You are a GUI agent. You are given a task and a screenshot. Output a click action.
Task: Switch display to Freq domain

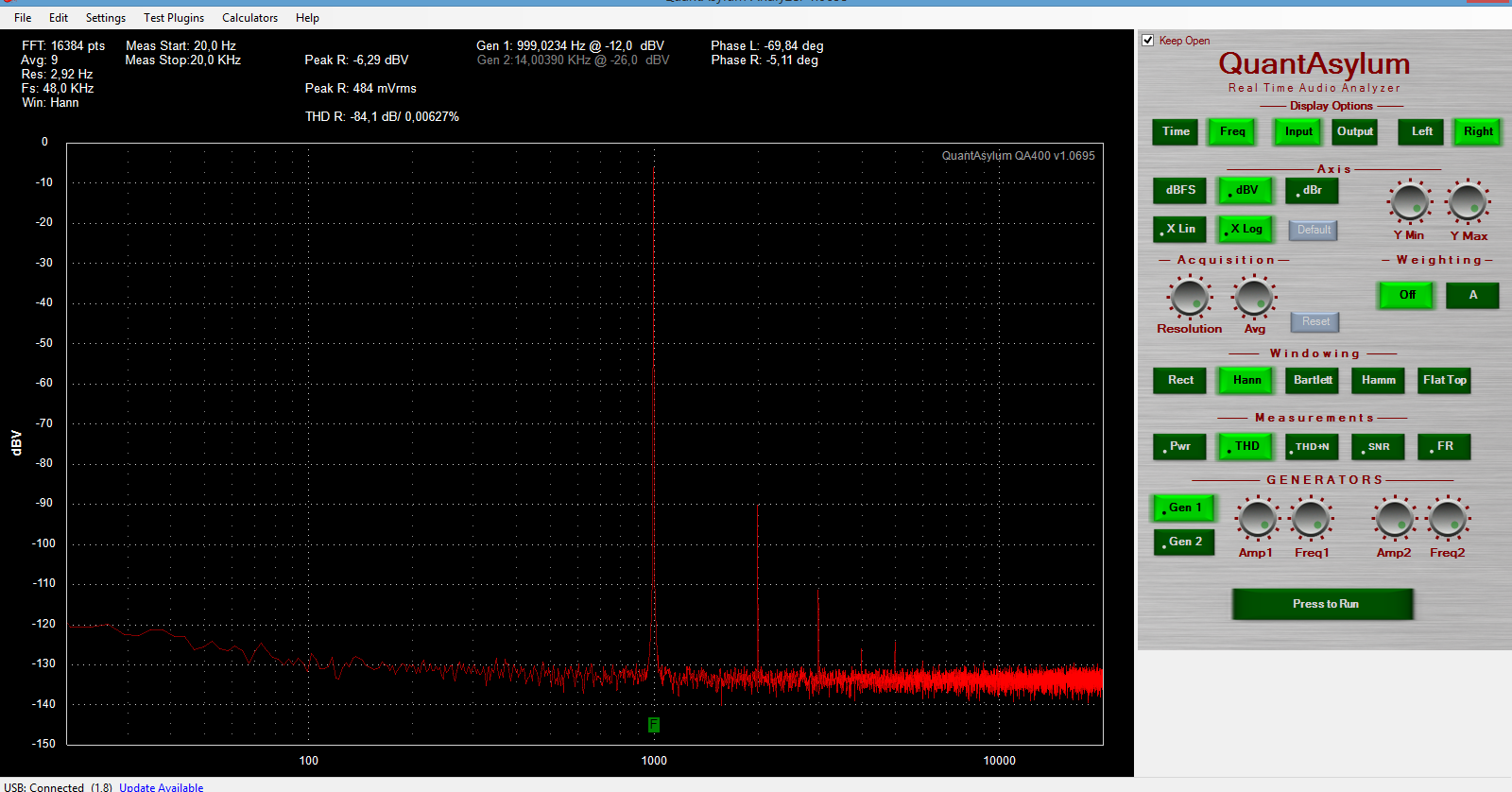tap(1232, 131)
